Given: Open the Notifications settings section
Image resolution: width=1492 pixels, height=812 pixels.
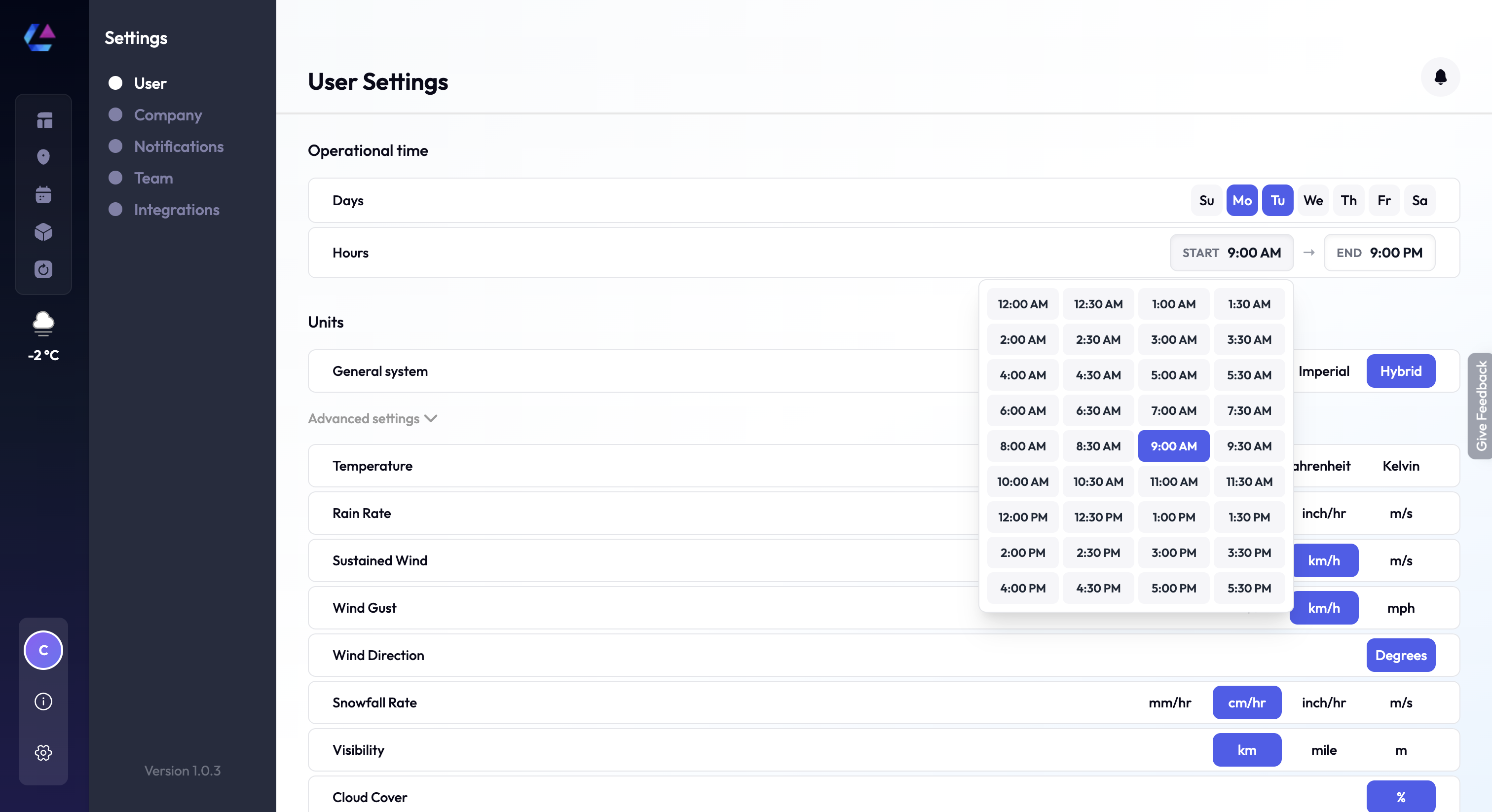Looking at the screenshot, I should pyautogui.click(x=179, y=147).
